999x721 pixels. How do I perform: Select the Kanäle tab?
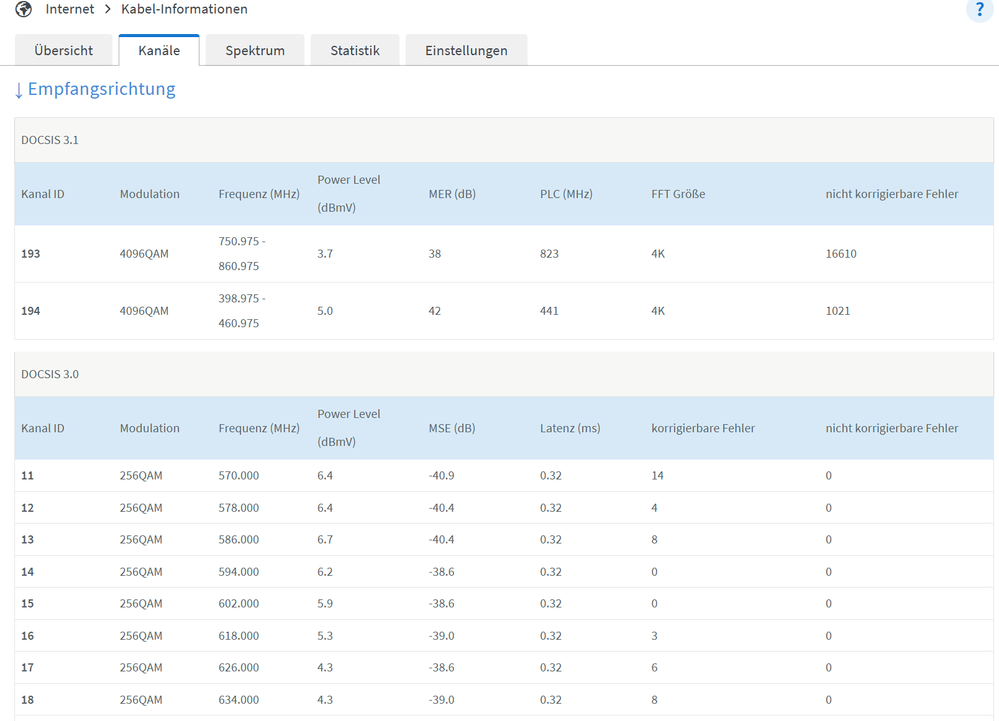click(x=159, y=50)
